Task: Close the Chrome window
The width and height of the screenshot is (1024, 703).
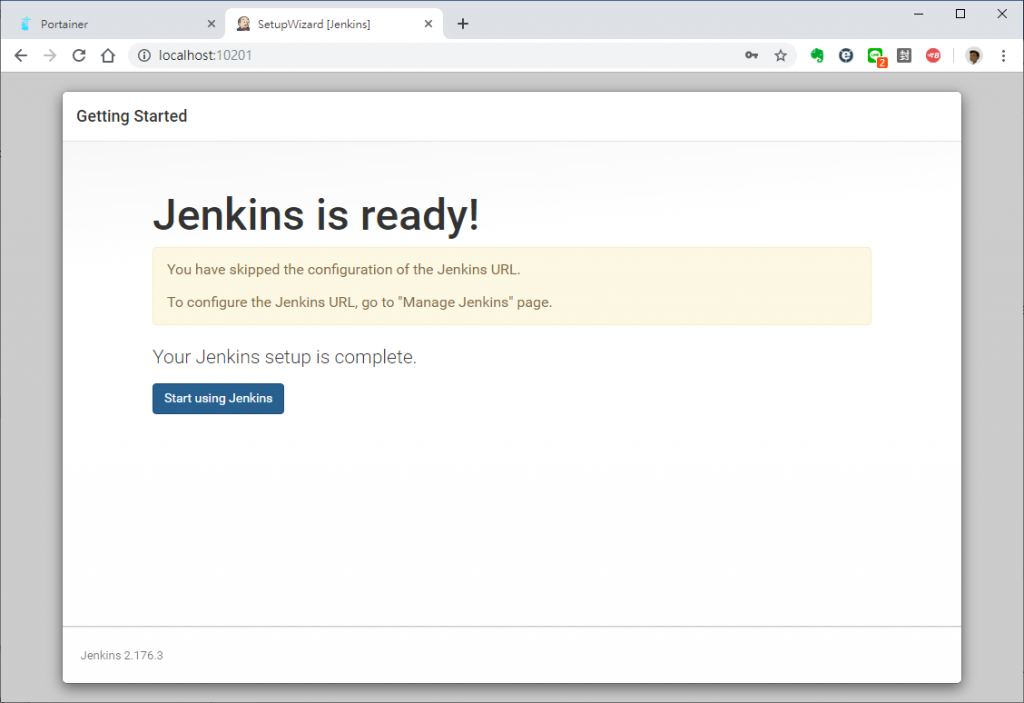Action: point(1002,14)
